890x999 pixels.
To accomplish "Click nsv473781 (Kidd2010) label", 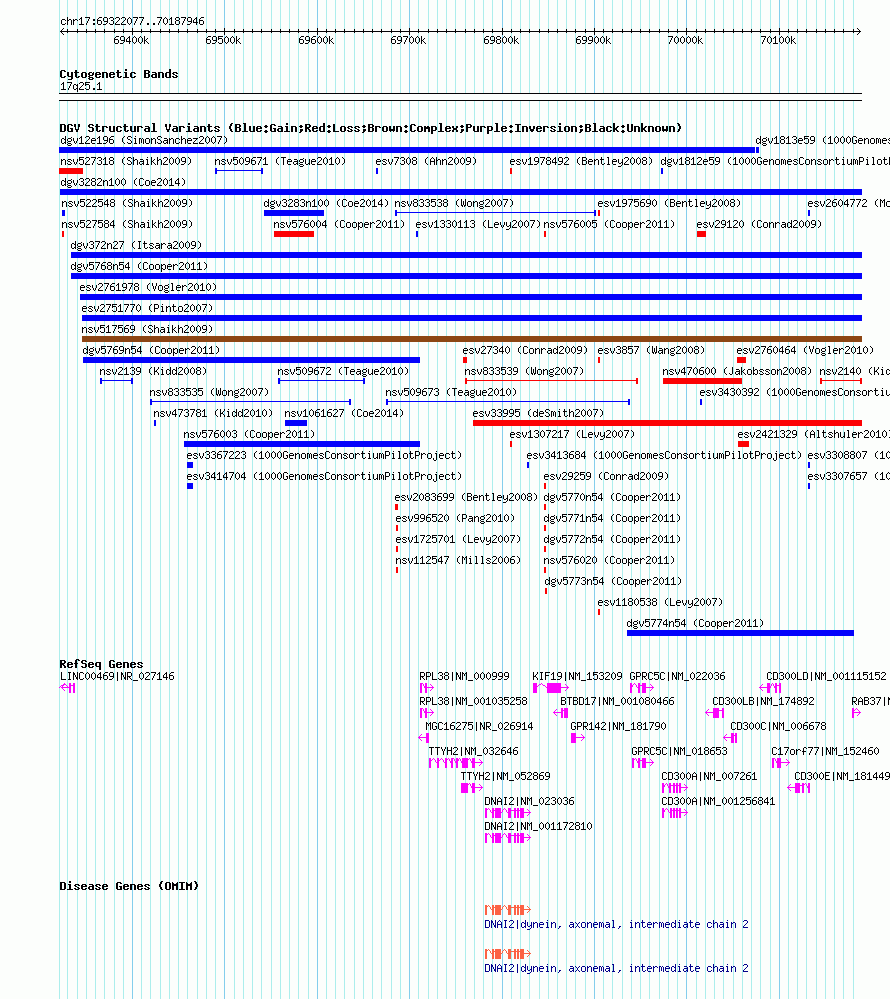I will (x=213, y=413).
